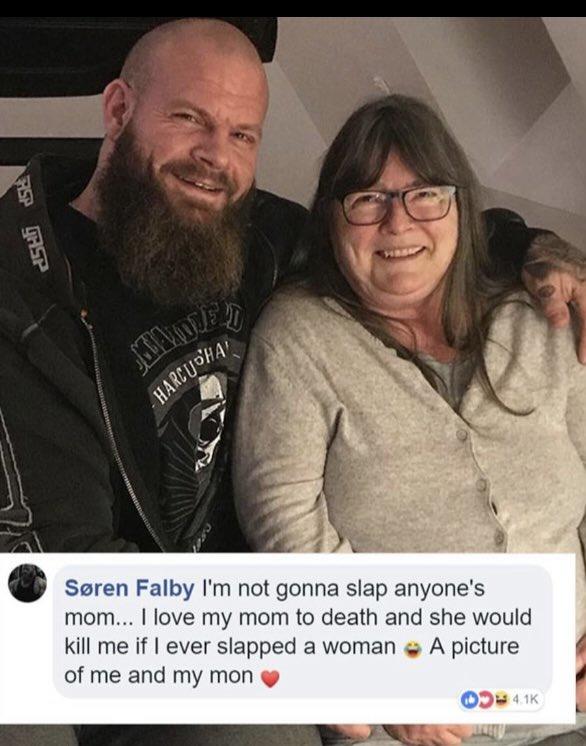Click the GASP logo on hoodie collar
This screenshot has width=586, height=746.
click(35, 247)
